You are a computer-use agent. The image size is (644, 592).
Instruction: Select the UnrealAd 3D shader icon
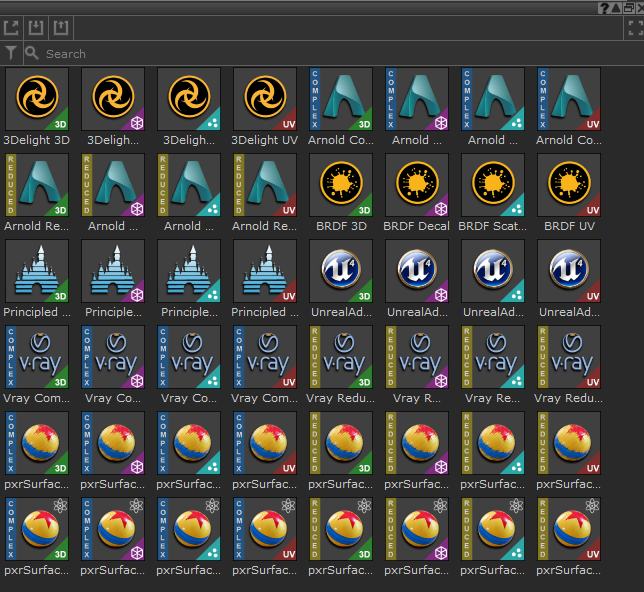point(341,271)
